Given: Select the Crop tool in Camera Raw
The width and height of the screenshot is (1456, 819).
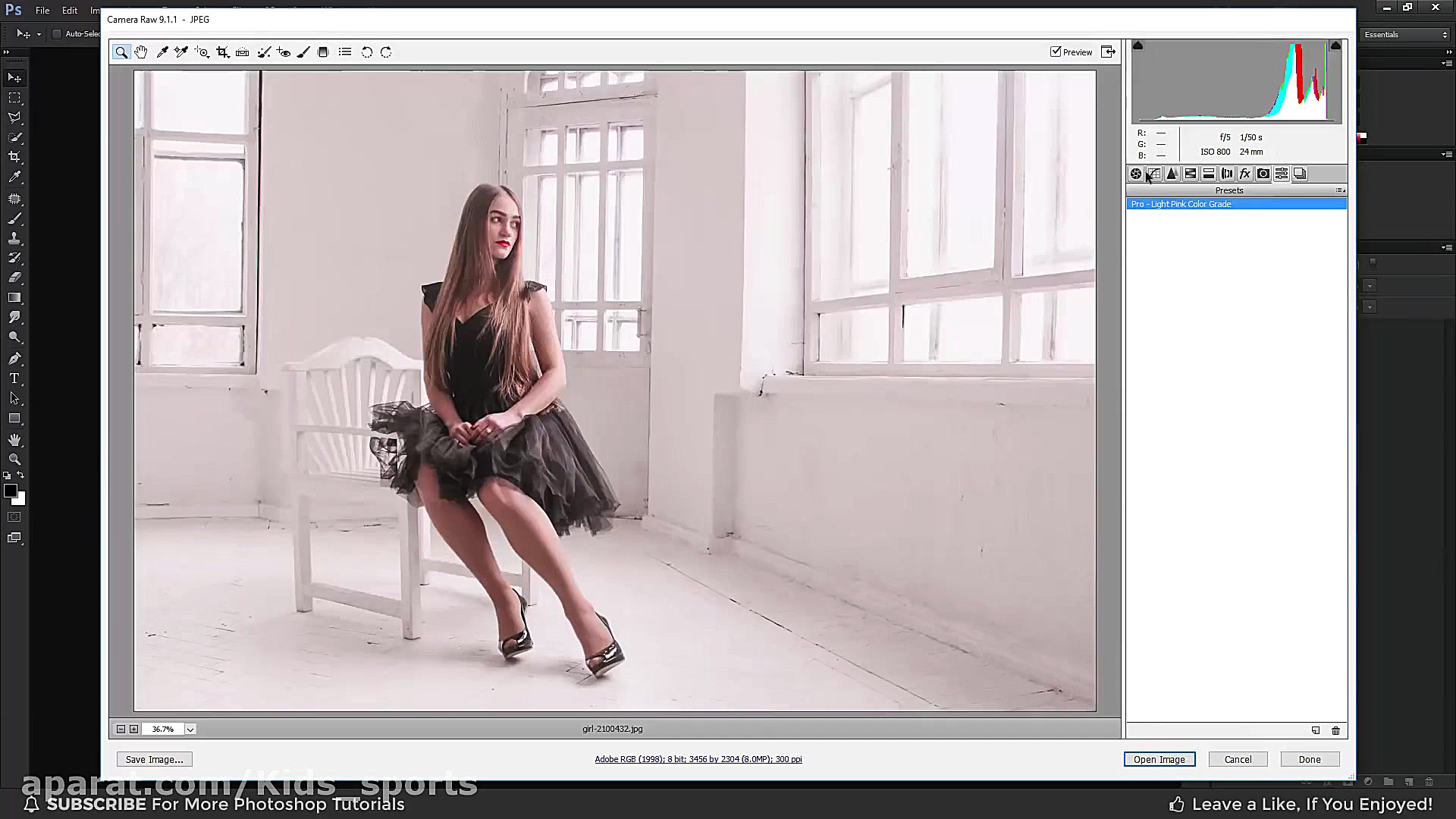Looking at the screenshot, I should point(222,52).
